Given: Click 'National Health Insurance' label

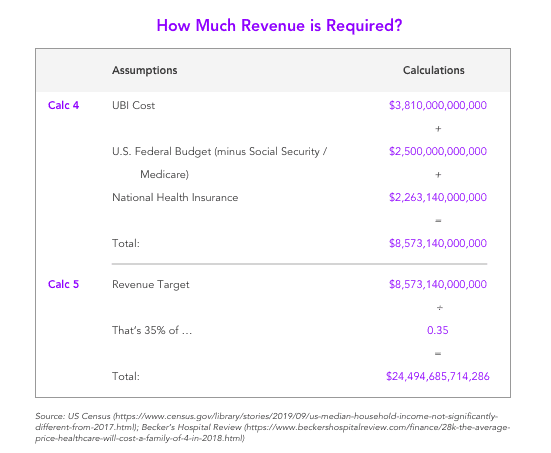Looking at the screenshot, I should coord(175,198).
